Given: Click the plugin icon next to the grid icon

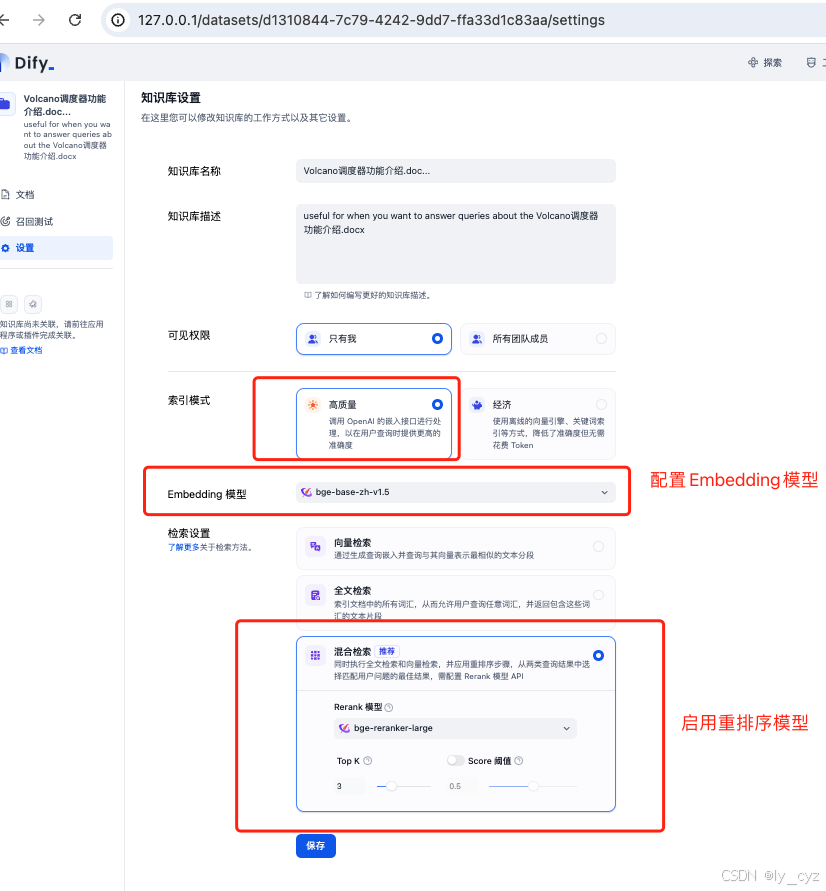Looking at the screenshot, I should [33, 304].
